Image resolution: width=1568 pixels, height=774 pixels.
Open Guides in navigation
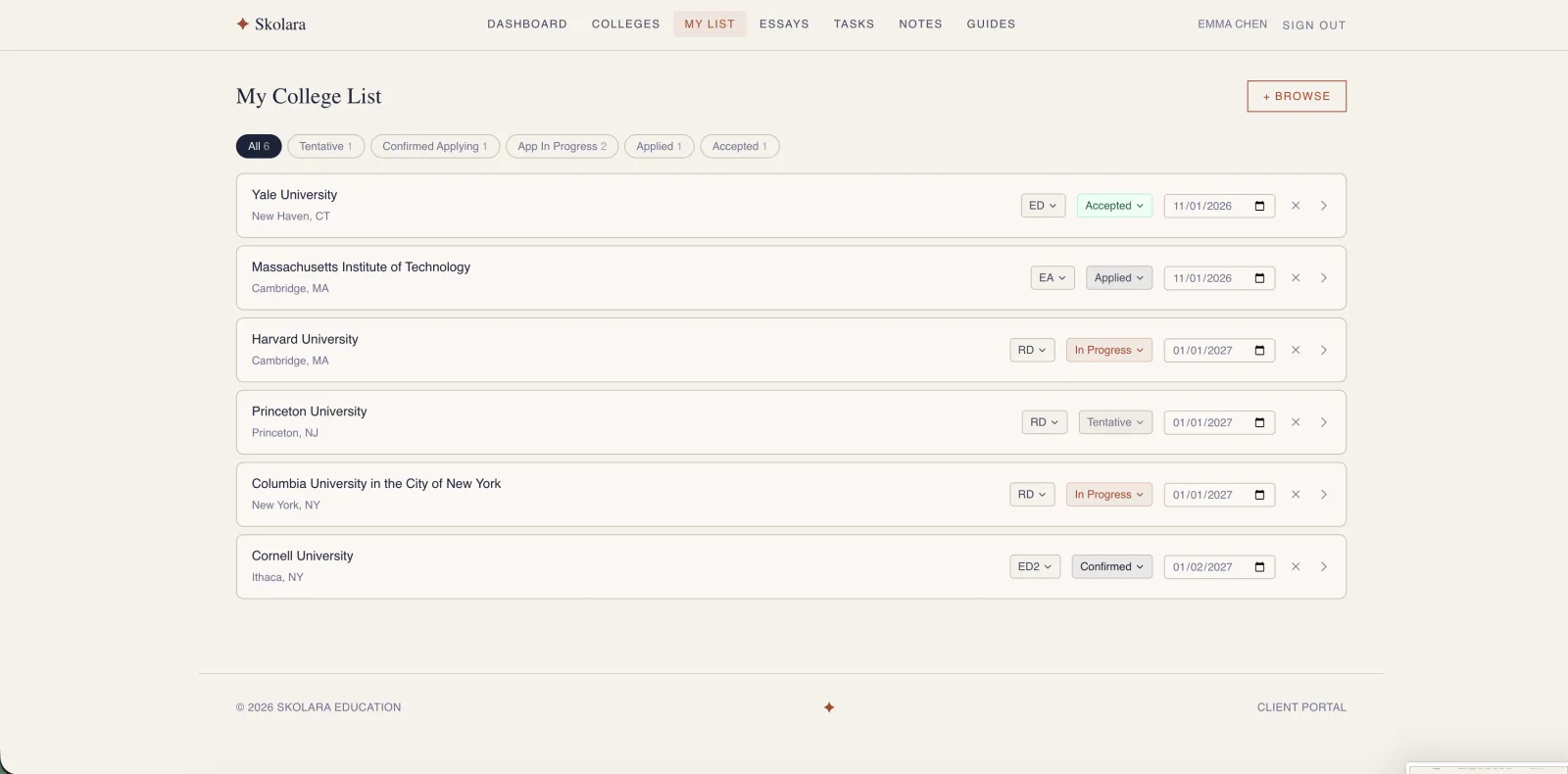coord(991,24)
